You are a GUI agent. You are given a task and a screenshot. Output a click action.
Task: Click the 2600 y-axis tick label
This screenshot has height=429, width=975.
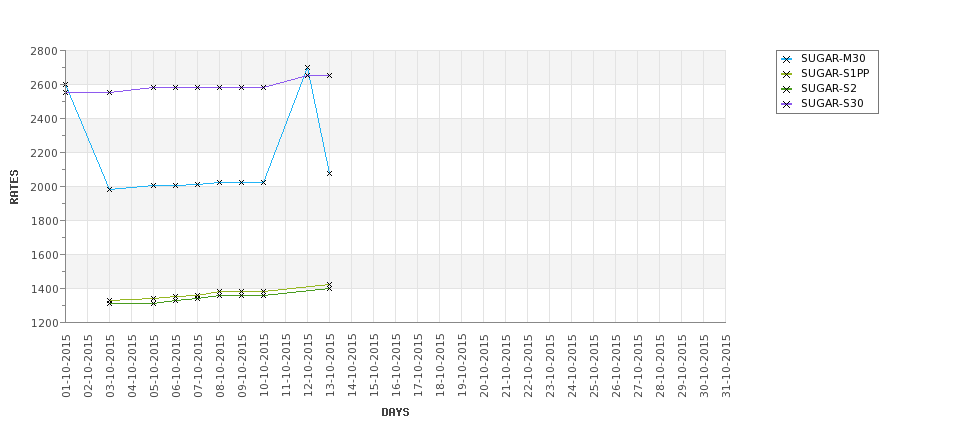click(x=44, y=85)
